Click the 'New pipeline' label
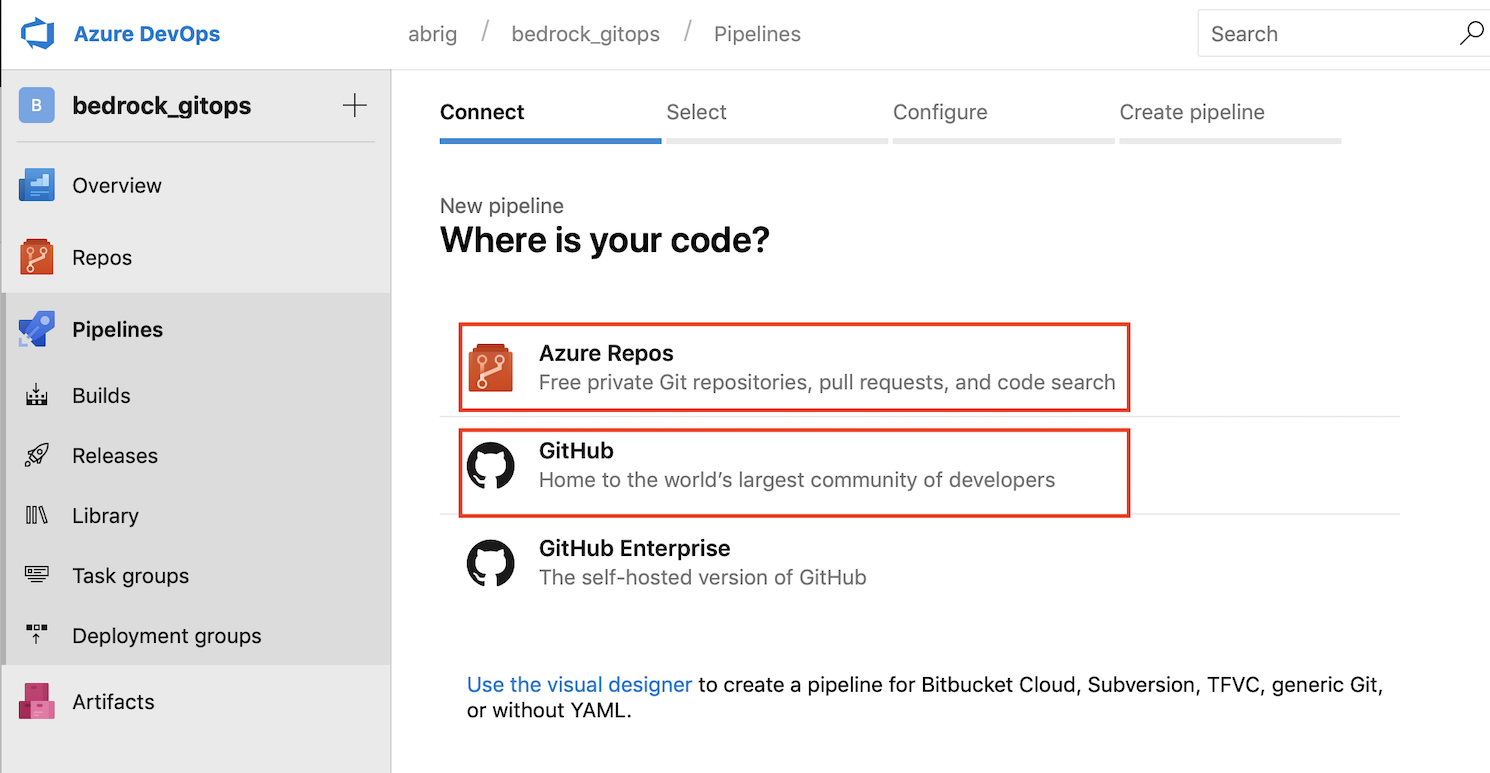The image size is (1490, 773). (502, 206)
